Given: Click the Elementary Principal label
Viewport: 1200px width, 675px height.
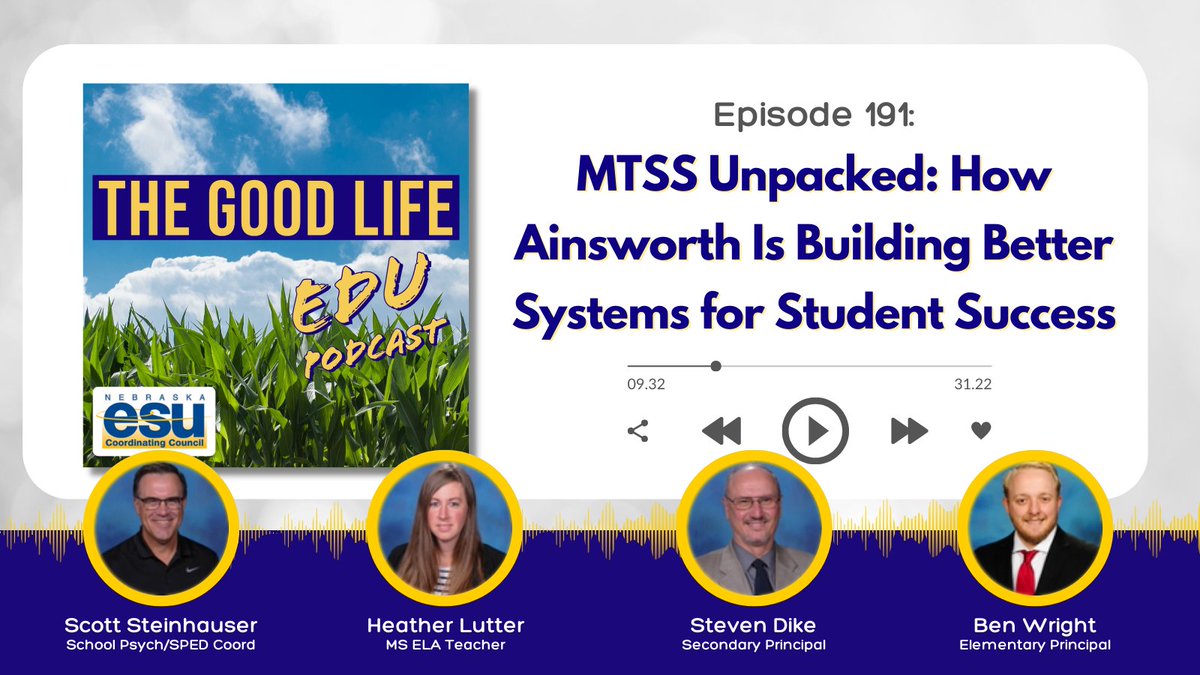Looking at the screenshot, I should [1035, 645].
